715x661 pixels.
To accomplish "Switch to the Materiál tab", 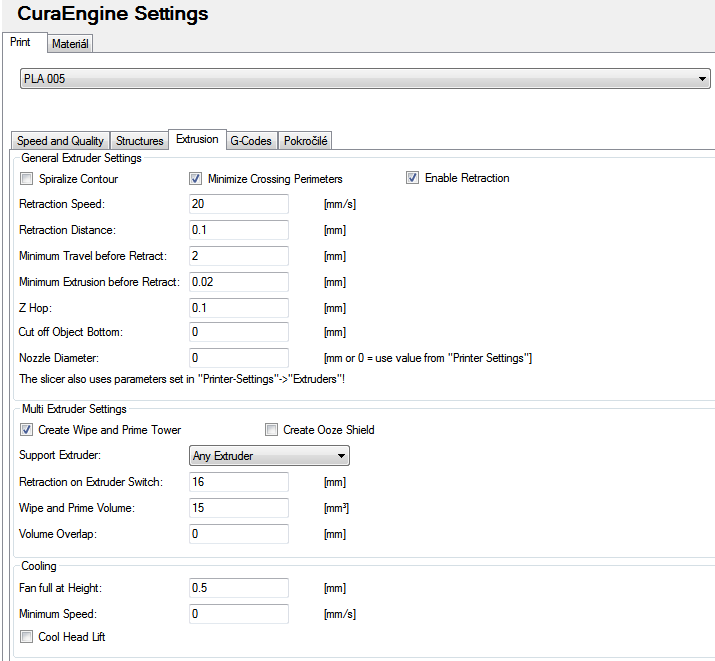I will [x=70, y=44].
